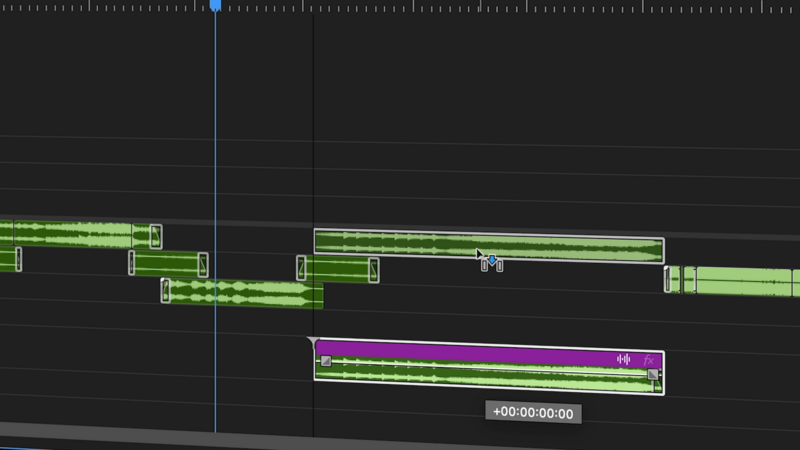
Task: Select the fade-out handle on the purple clip
Action: click(653, 374)
